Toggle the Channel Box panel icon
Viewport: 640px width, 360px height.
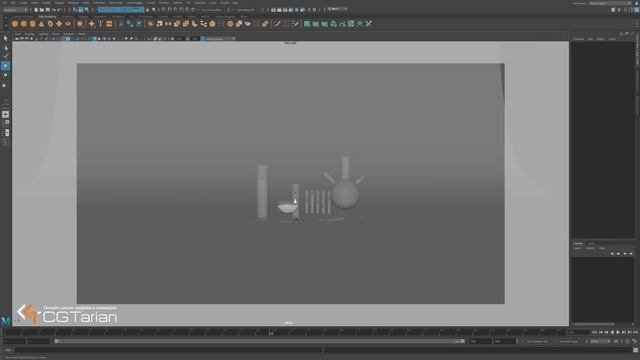[x=636, y=10]
